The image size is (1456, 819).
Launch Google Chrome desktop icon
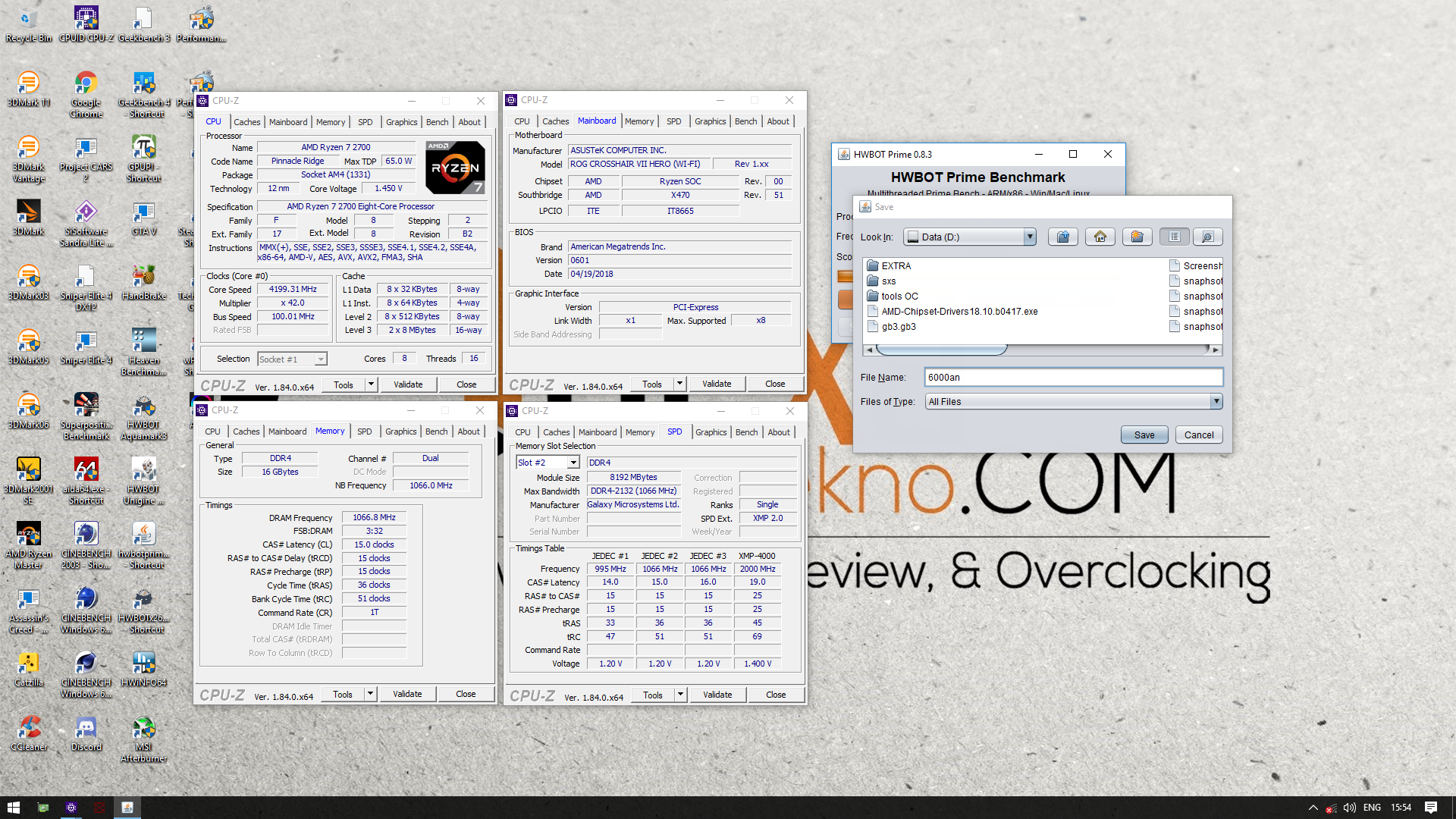click(x=86, y=94)
